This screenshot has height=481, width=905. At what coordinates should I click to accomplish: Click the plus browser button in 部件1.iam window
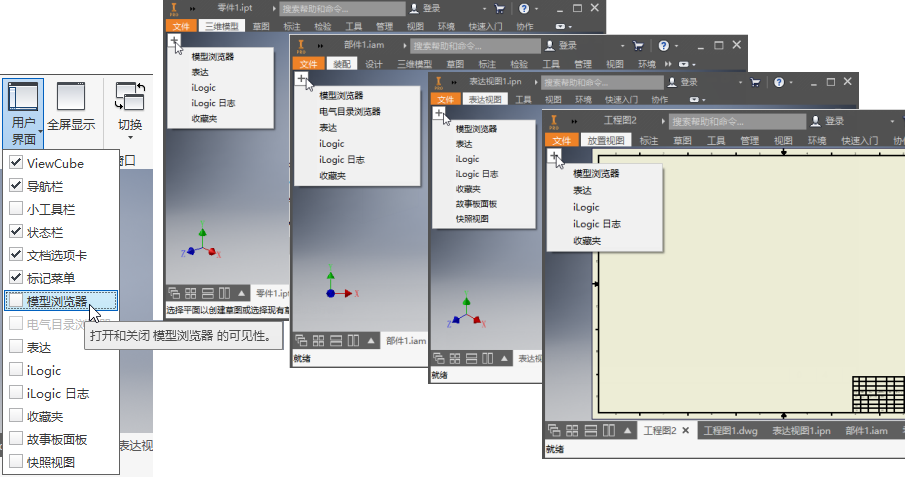point(302,79)
